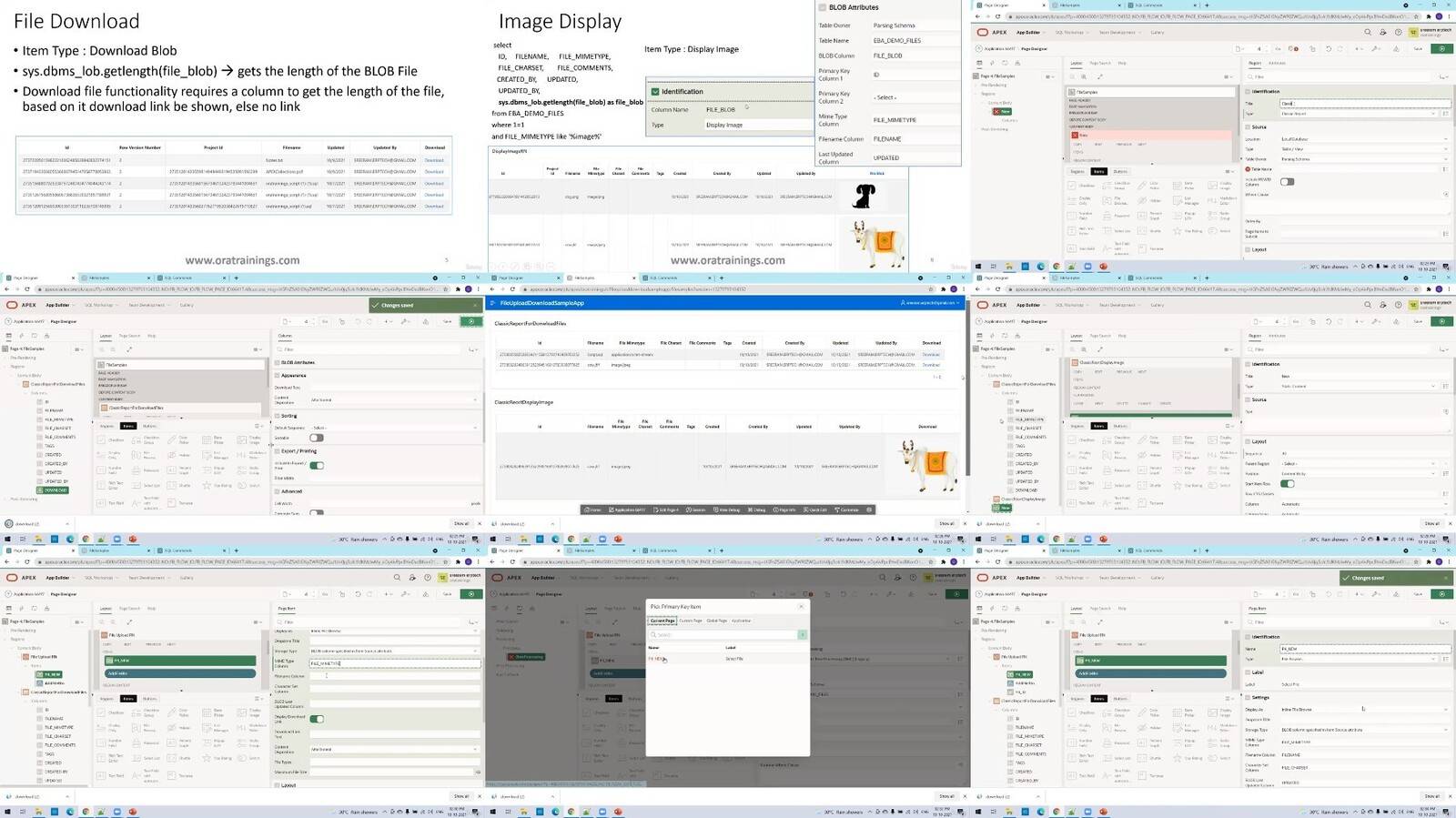Click Edit Page 4 on developer toolbar
This screenshot has width=1456, height=818.
(x=665, y=510)
